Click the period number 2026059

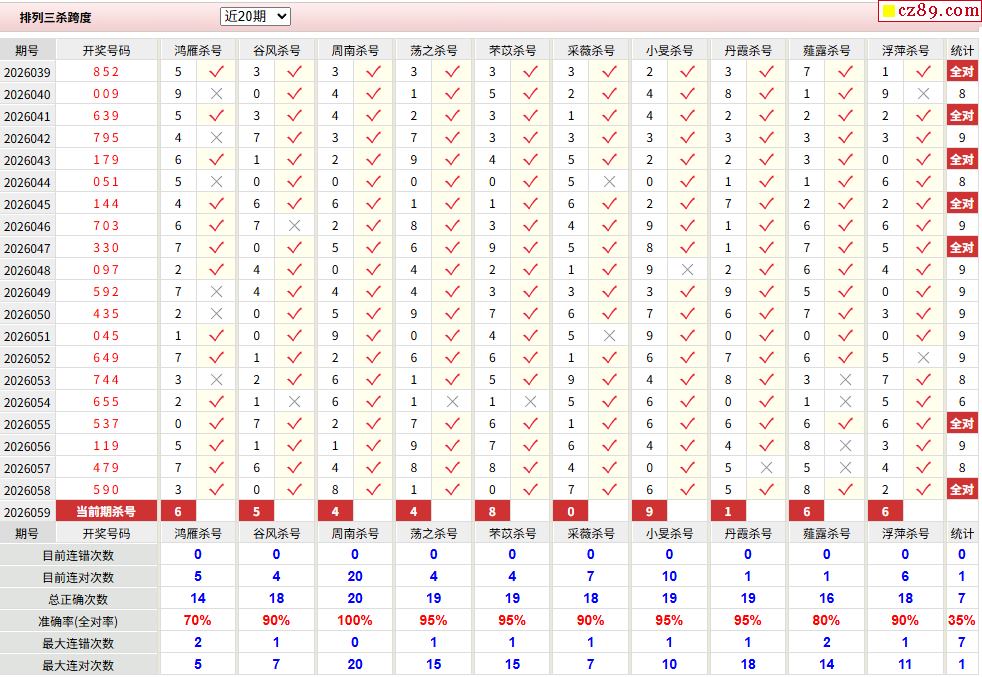[27, 512]
